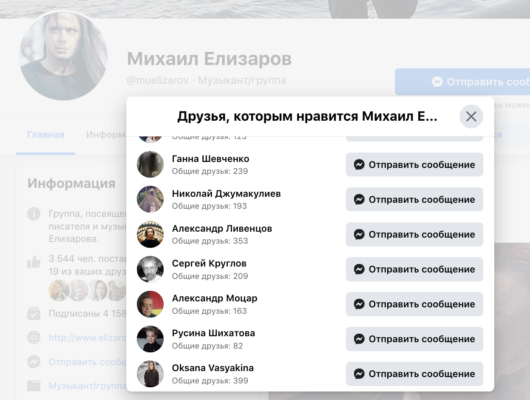Open Сергей Круглов's profile name
The height and width of the screenshot is (400, 530).
click(209, 263)
